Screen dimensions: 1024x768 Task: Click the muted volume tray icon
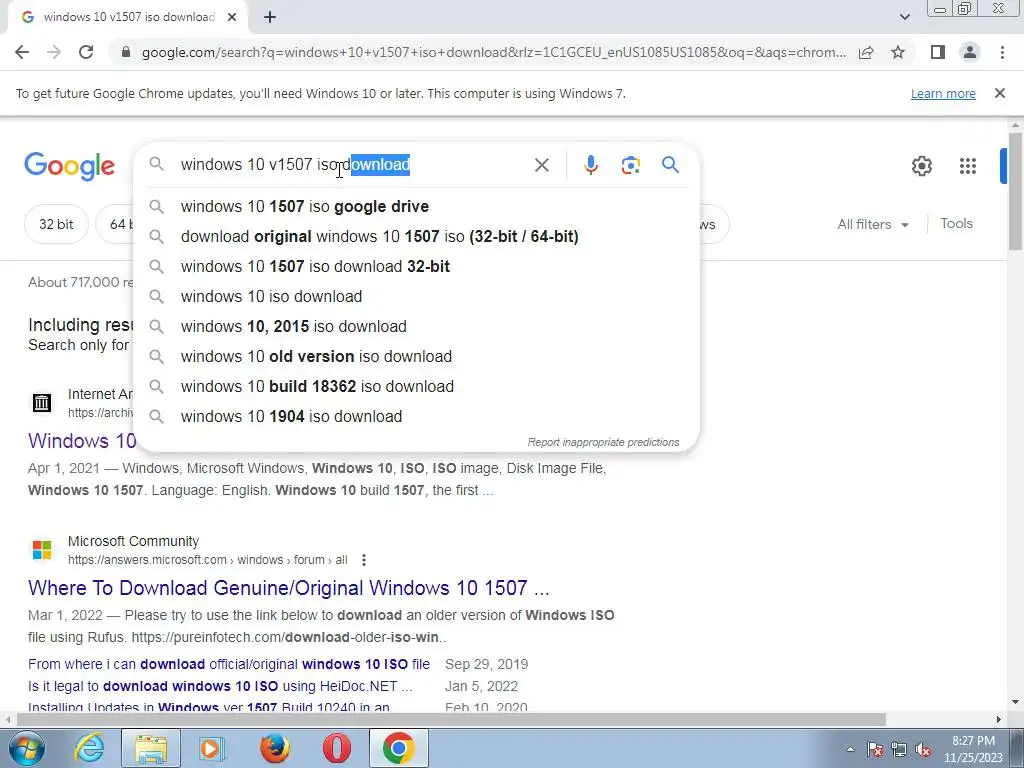923,750
